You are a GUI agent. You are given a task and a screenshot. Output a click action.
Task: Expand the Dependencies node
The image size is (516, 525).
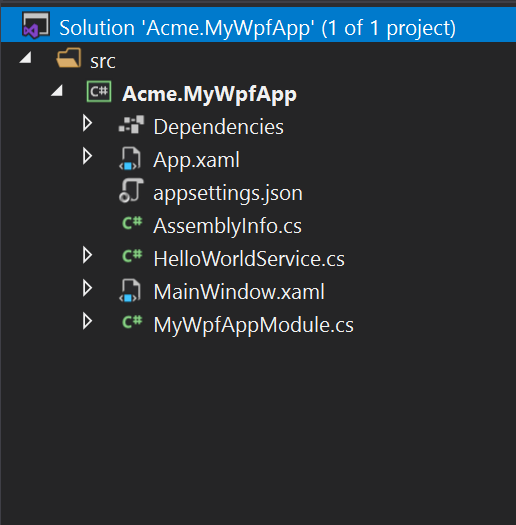(x=87, y=123)
